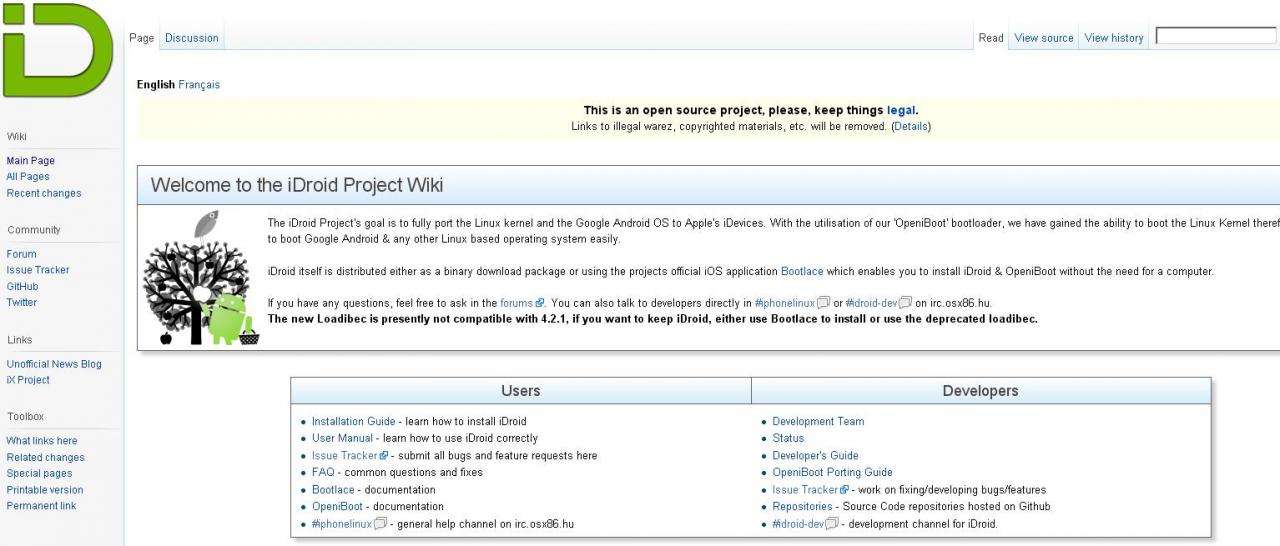Open OpeniBoot documentation link

pos(338,507)
